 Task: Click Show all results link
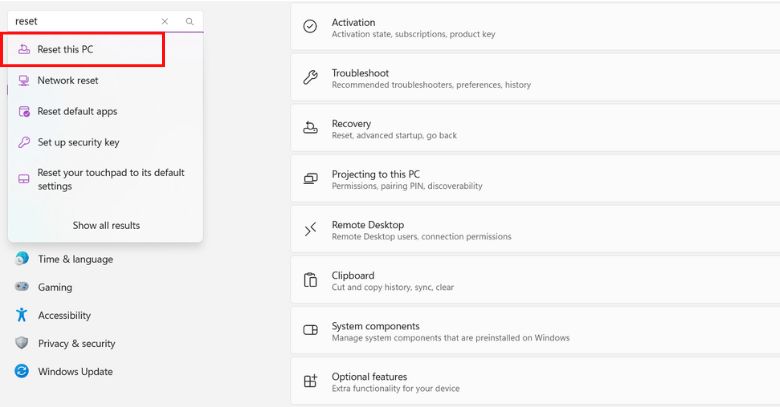(106, 225)
